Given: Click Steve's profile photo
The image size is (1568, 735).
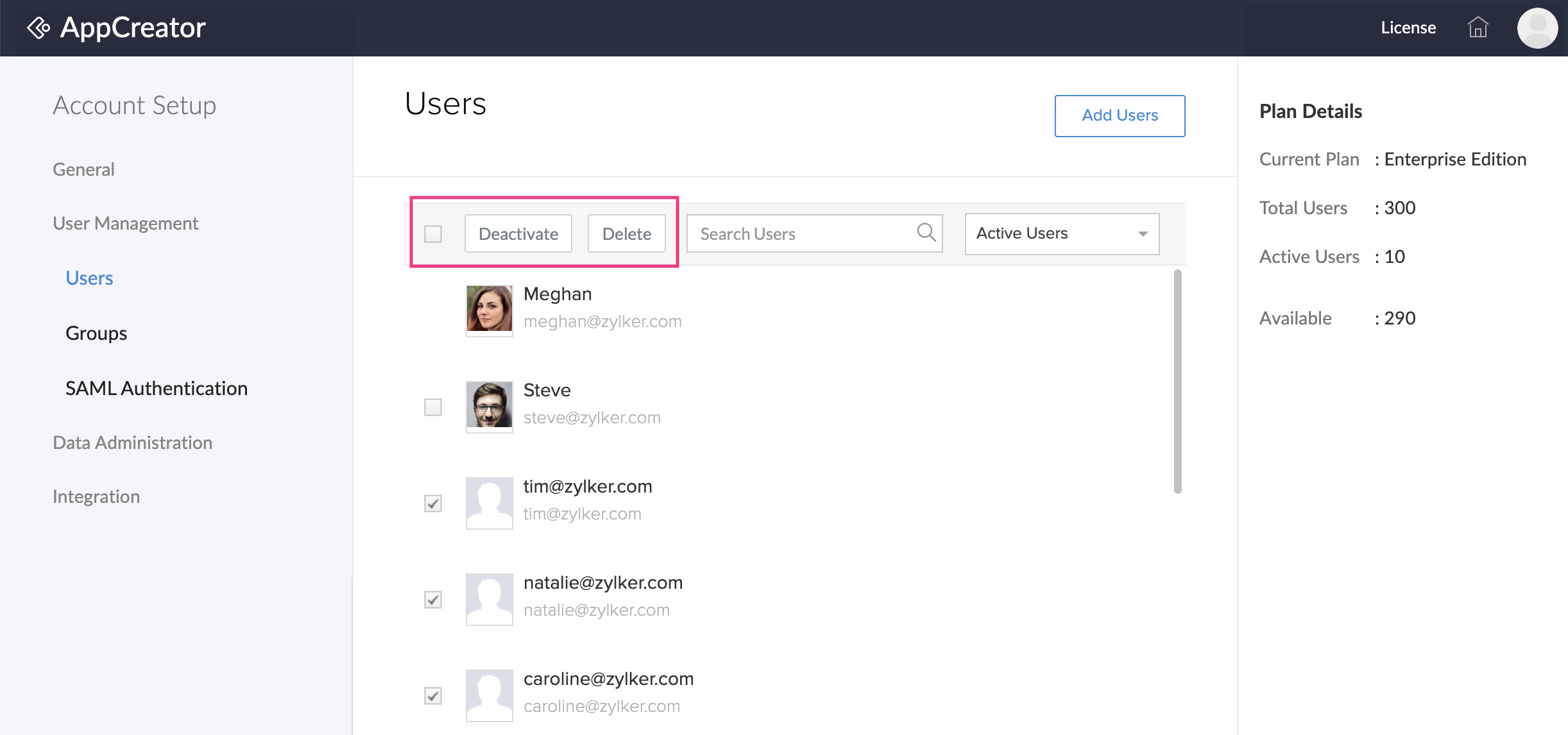Looking at the screenshot, I should pos(489,405).
